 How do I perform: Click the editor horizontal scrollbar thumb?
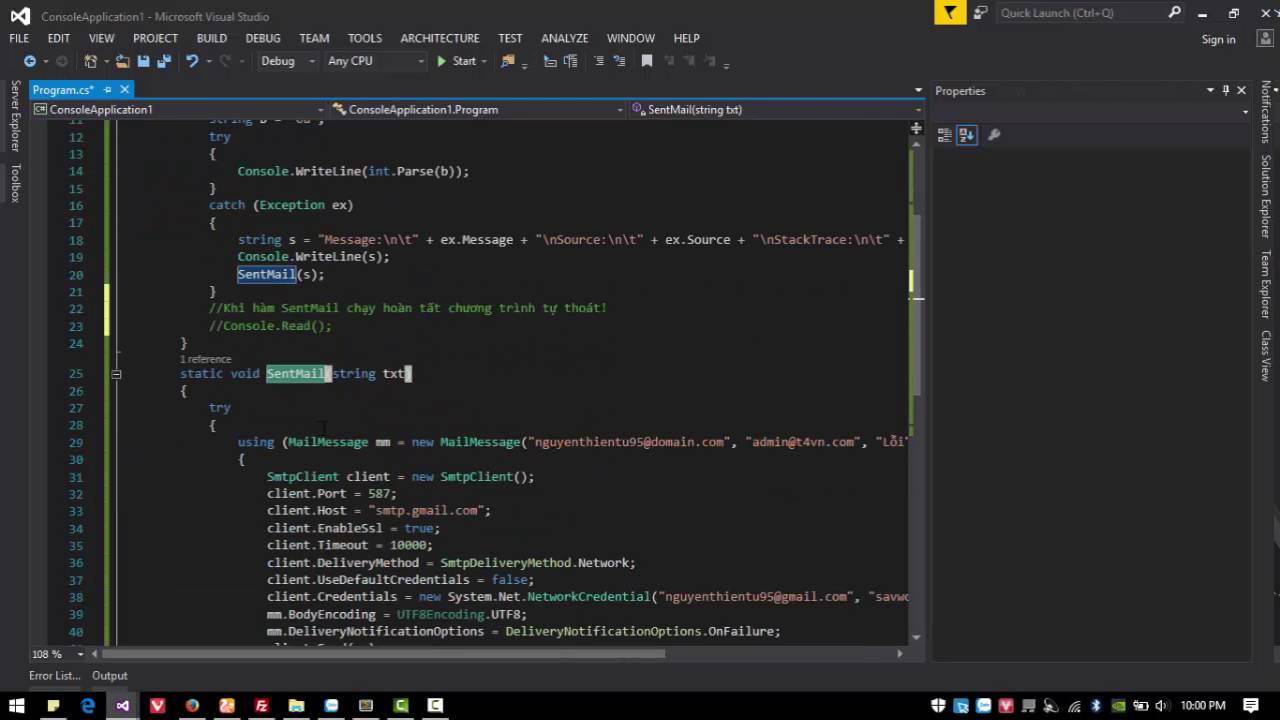(x=383, y=654)
